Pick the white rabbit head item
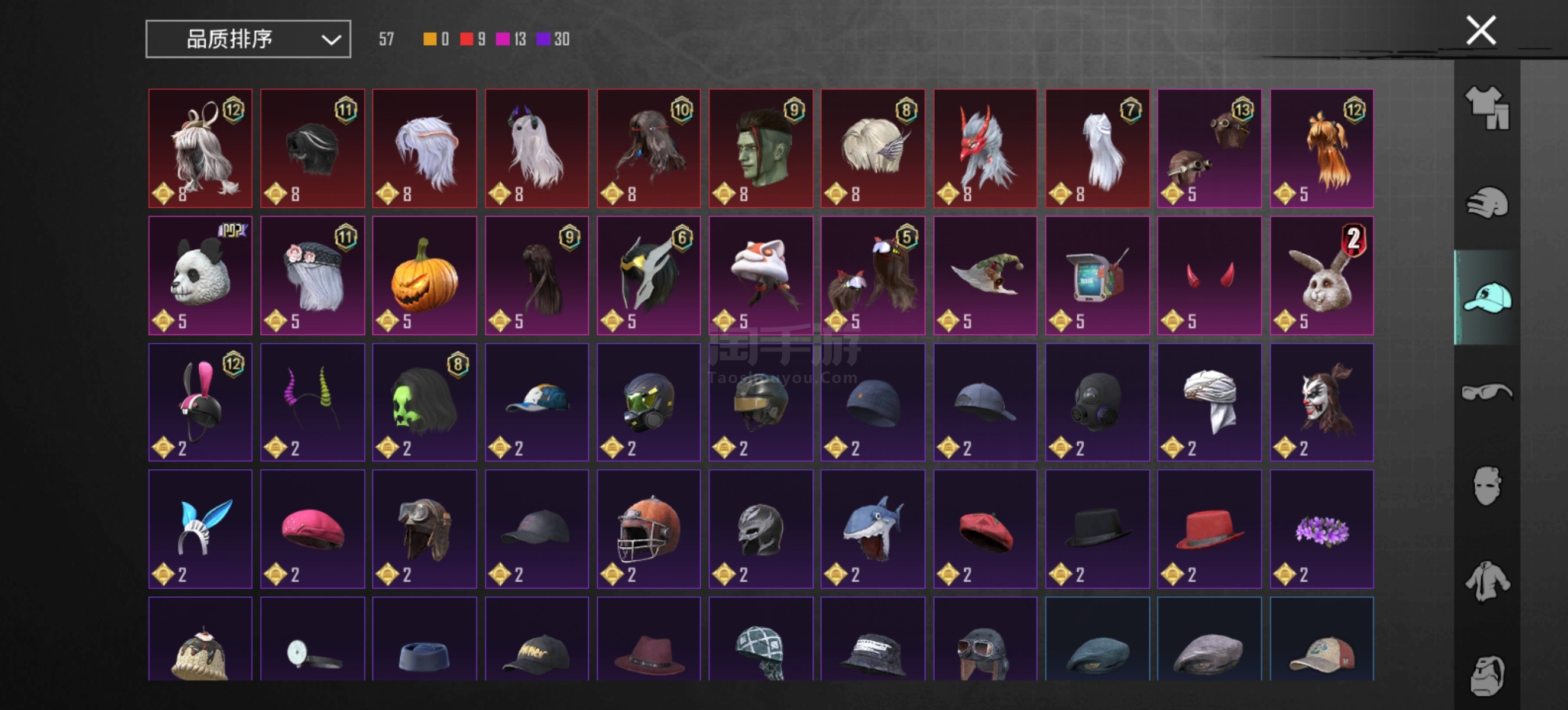The image size is (1568, 710). pos(1321,275)
